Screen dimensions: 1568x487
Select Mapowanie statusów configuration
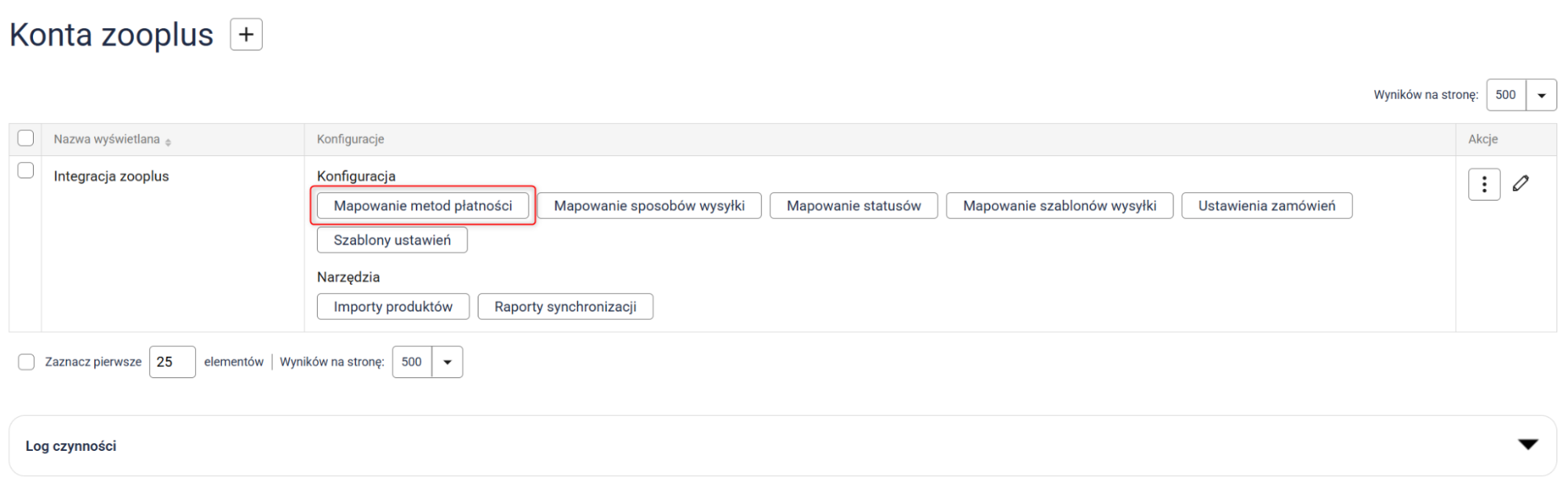point(853,206)
